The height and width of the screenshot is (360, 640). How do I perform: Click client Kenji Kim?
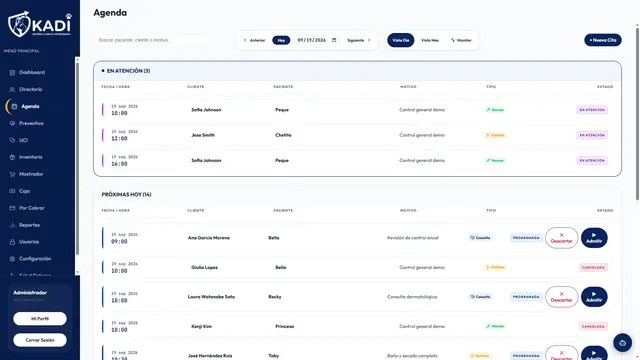coord(202,327)
